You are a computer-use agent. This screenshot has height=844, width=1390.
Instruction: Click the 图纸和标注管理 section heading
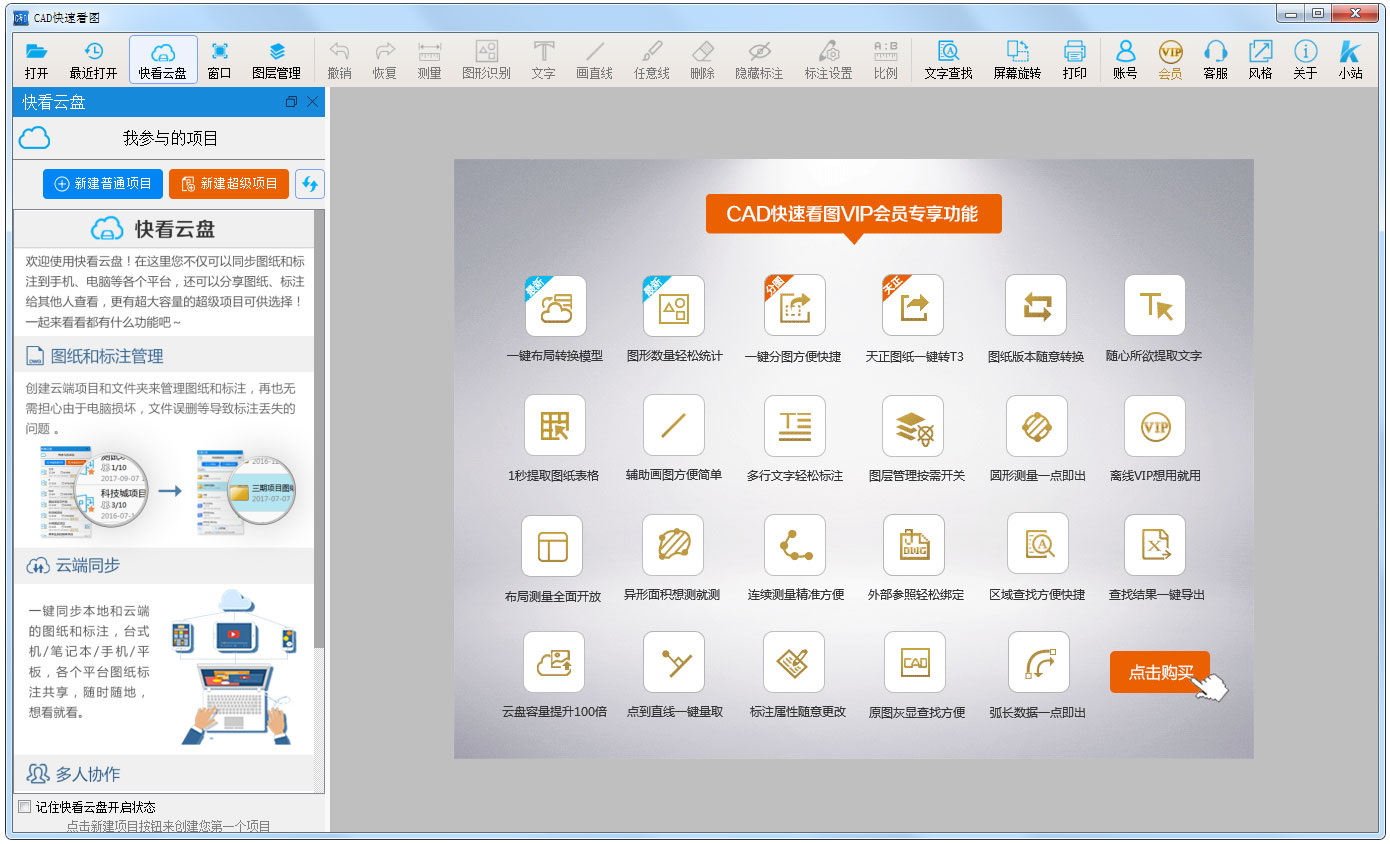pos(107,356)
